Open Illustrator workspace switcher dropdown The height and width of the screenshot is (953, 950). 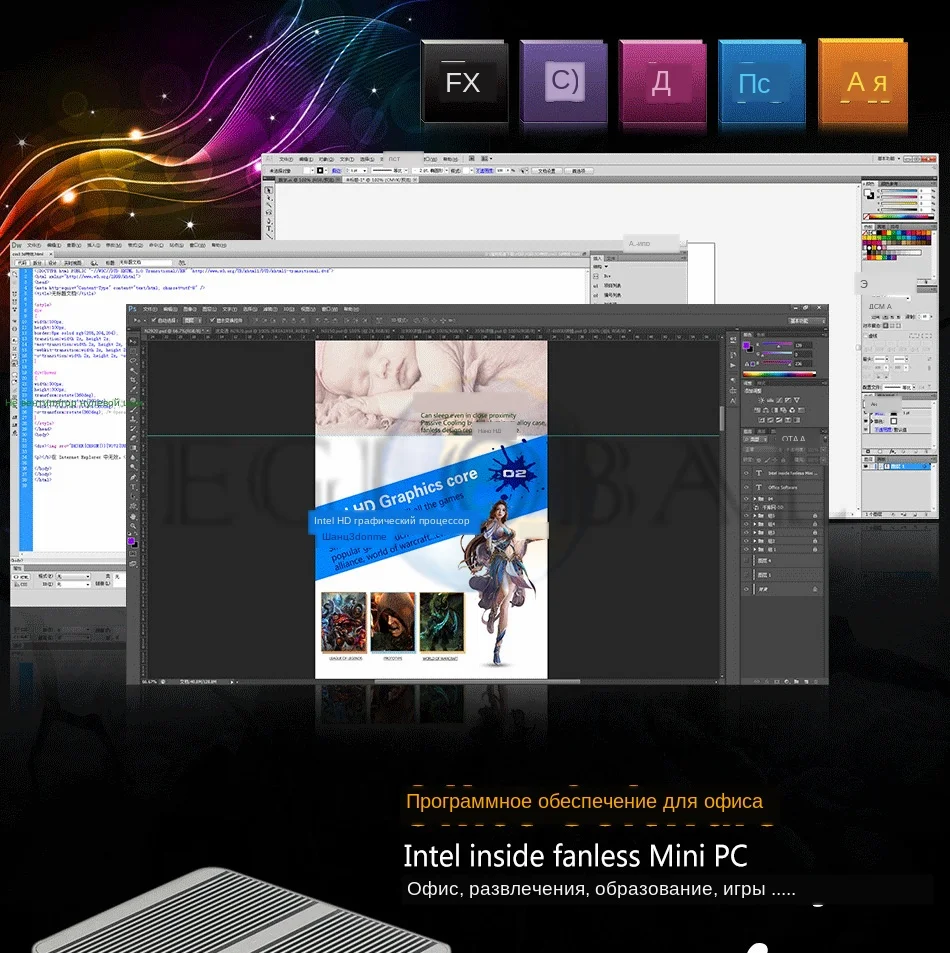pyautogui.click(x=889, y=159)
